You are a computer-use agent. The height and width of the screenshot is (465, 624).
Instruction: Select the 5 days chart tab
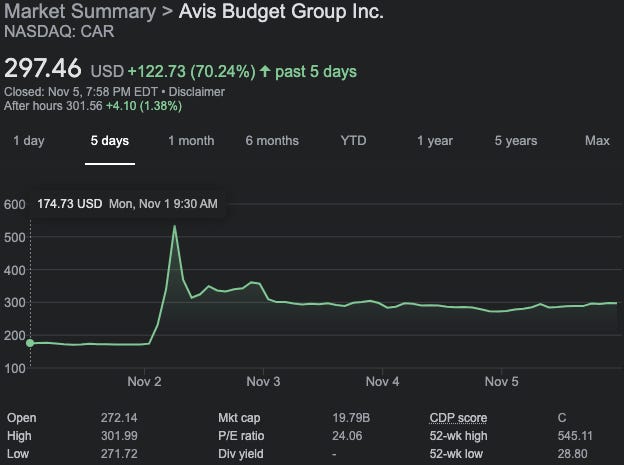[x=109, y=141]
